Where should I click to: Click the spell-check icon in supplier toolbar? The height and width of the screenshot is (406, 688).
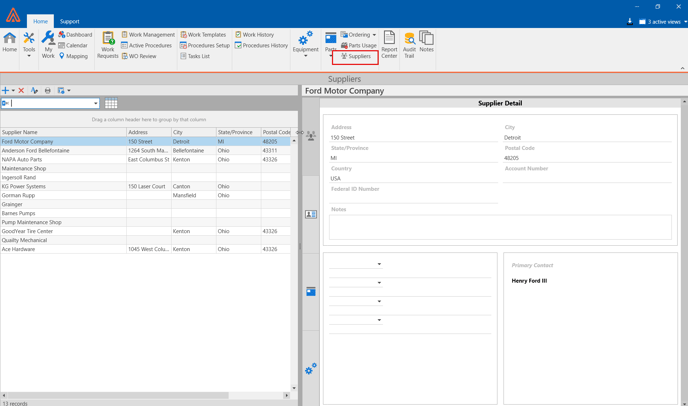click(x=34, y=90)
